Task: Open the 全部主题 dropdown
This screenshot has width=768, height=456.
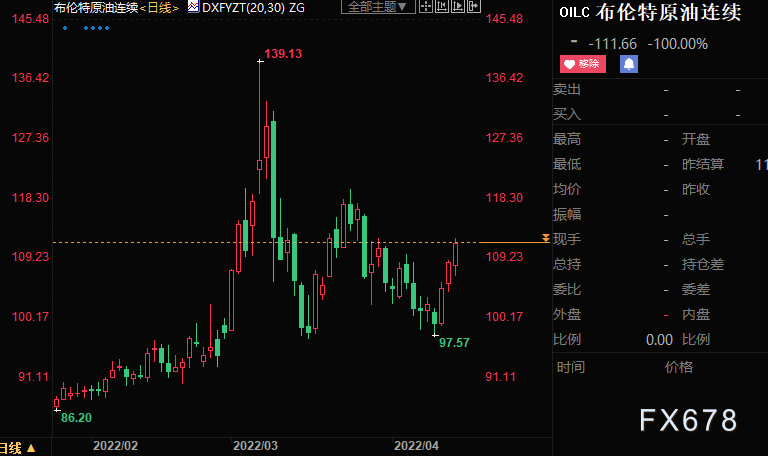Action: click(378, 7)
